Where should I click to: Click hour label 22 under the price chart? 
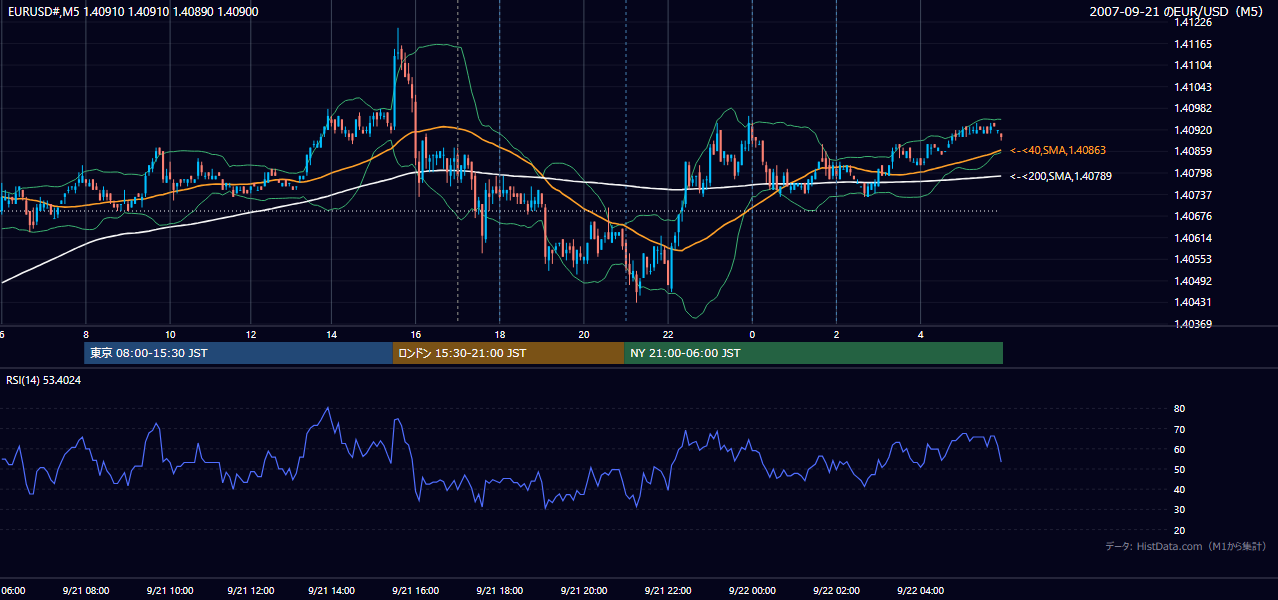coord(668,334)
